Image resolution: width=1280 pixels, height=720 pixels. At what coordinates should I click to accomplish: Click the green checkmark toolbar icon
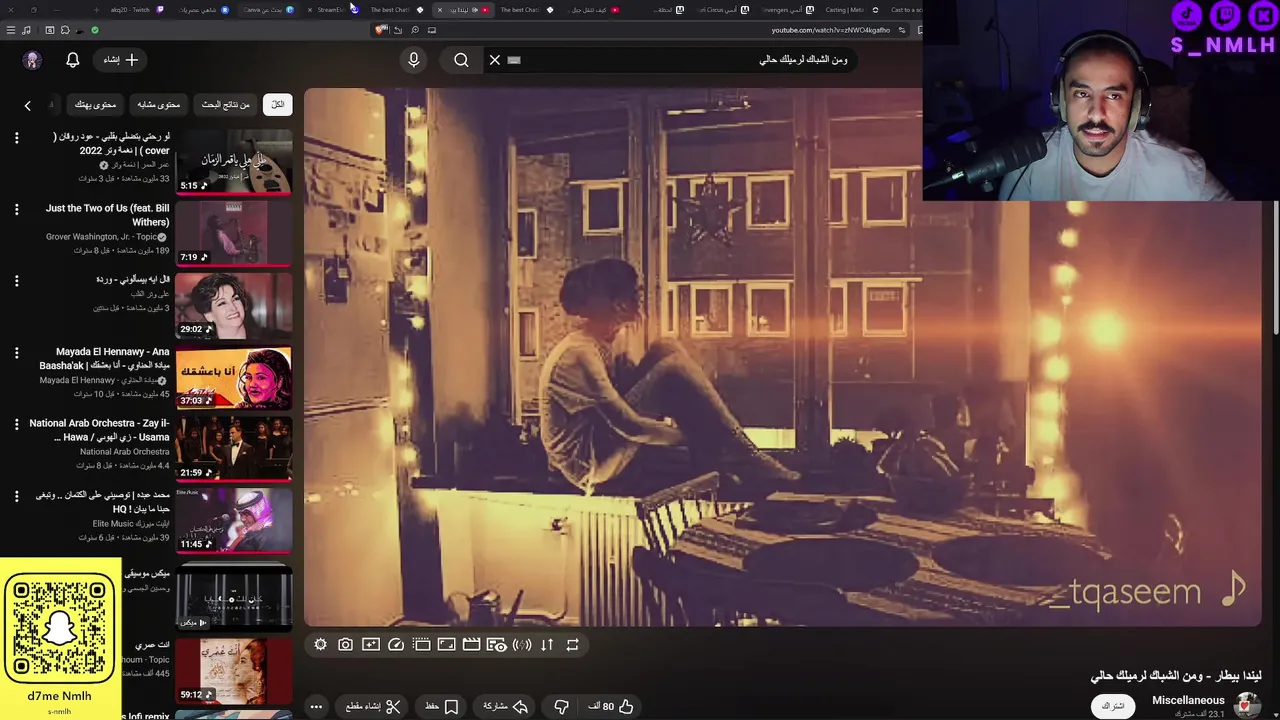click(95, 30)
